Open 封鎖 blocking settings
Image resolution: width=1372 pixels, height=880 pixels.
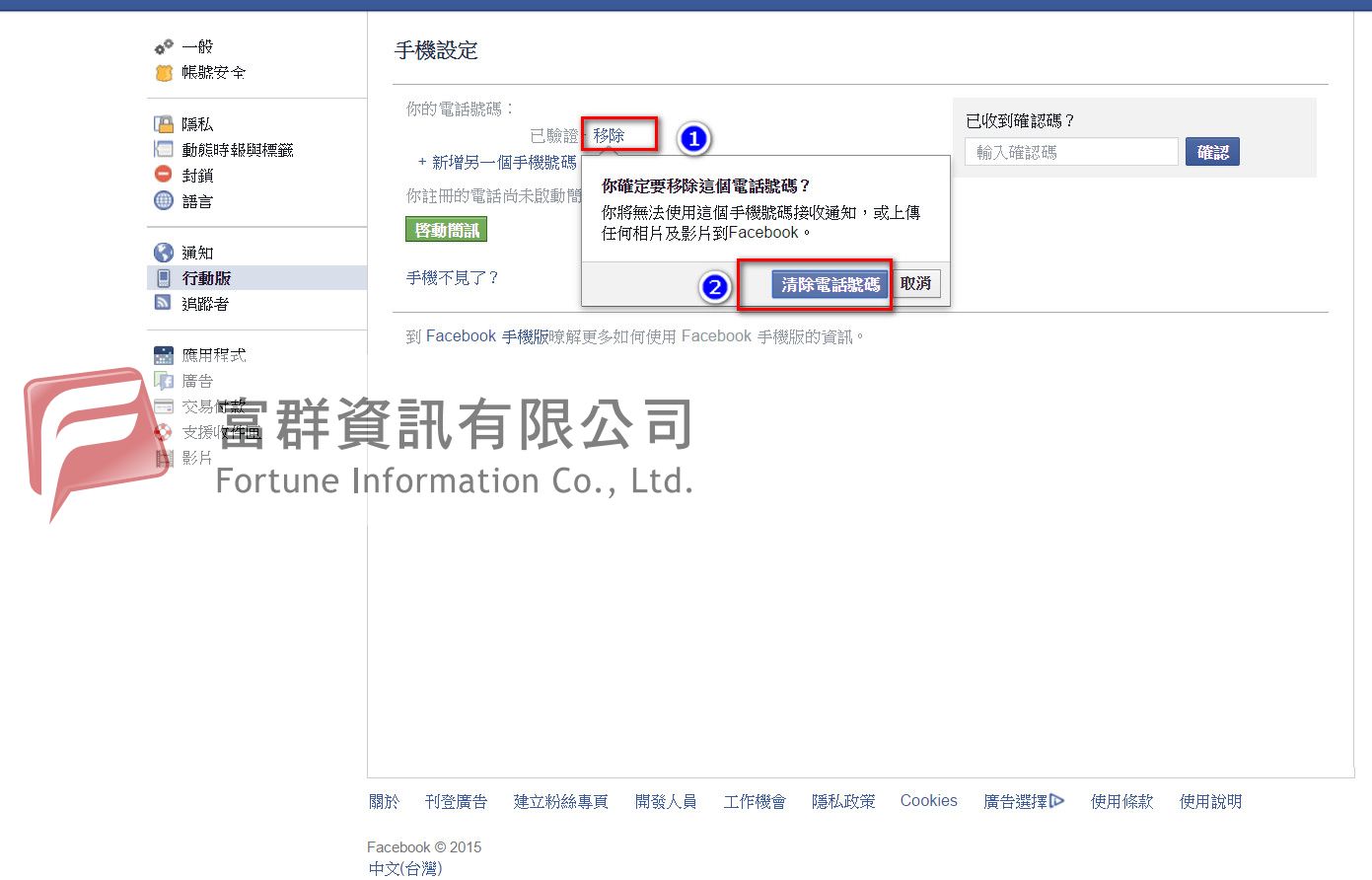(197, 176)
